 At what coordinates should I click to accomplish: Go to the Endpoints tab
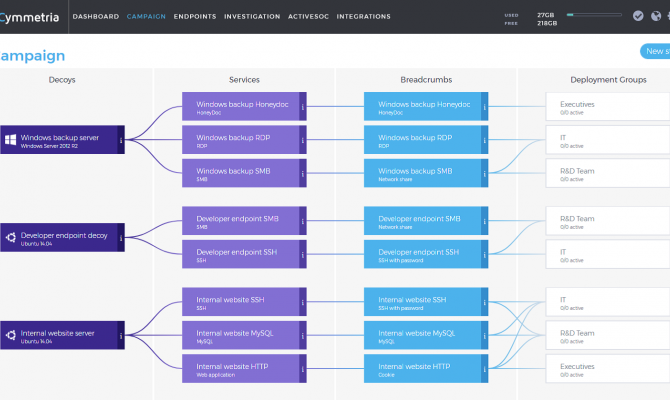coord(195,17)
